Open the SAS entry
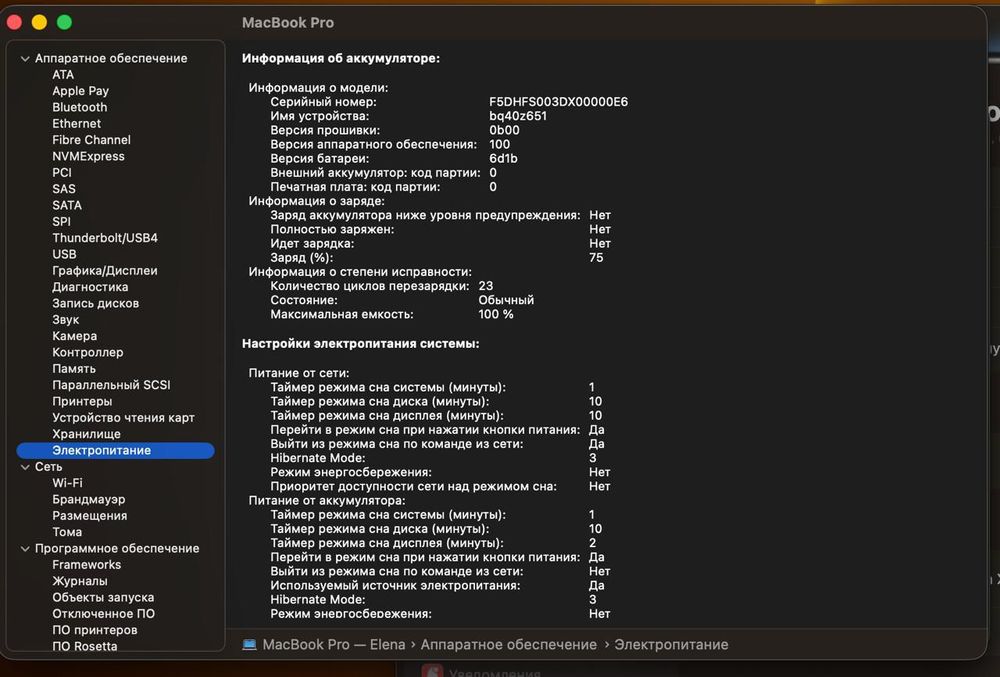 [x=64, y=189]
